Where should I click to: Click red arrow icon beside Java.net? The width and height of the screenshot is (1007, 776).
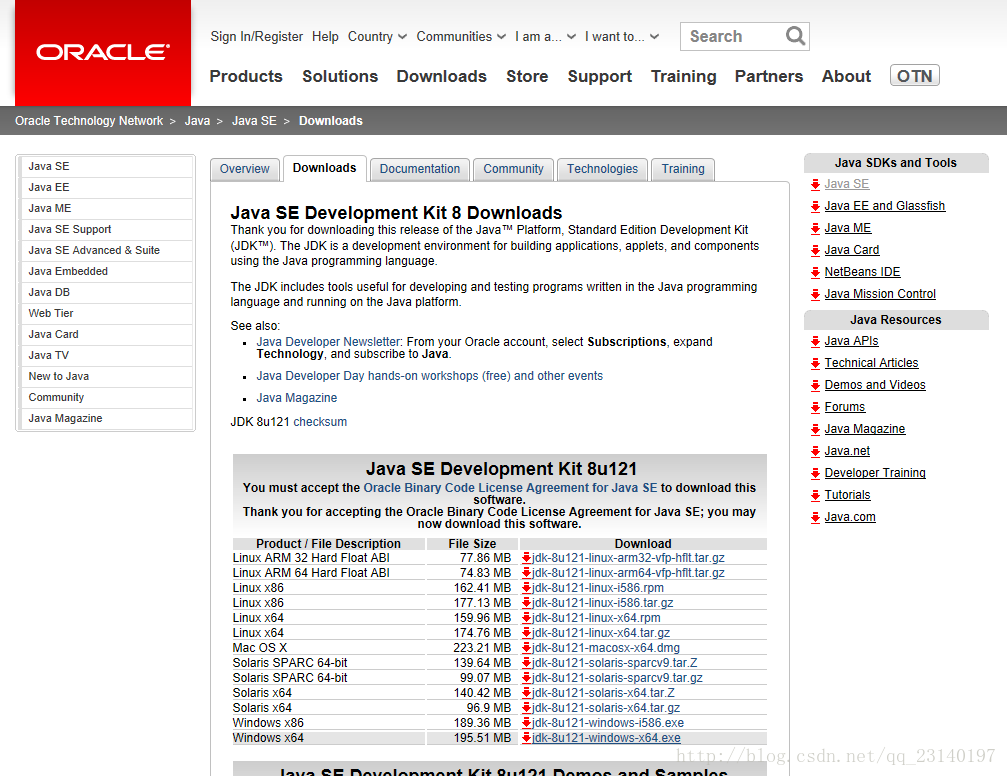(x=816, y=452)
